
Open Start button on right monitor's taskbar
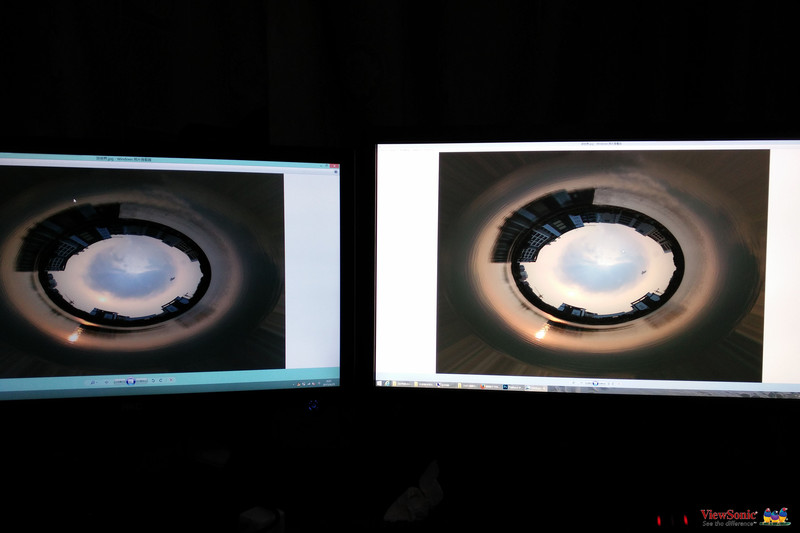coord(379,383)
